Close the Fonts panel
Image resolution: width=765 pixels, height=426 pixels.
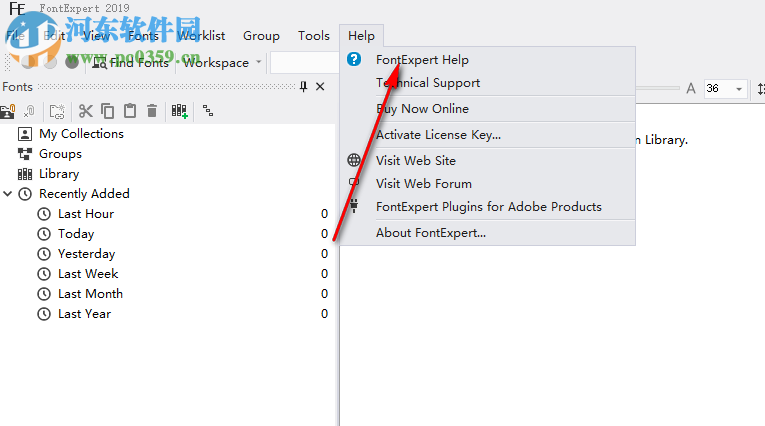coord(320,87)
